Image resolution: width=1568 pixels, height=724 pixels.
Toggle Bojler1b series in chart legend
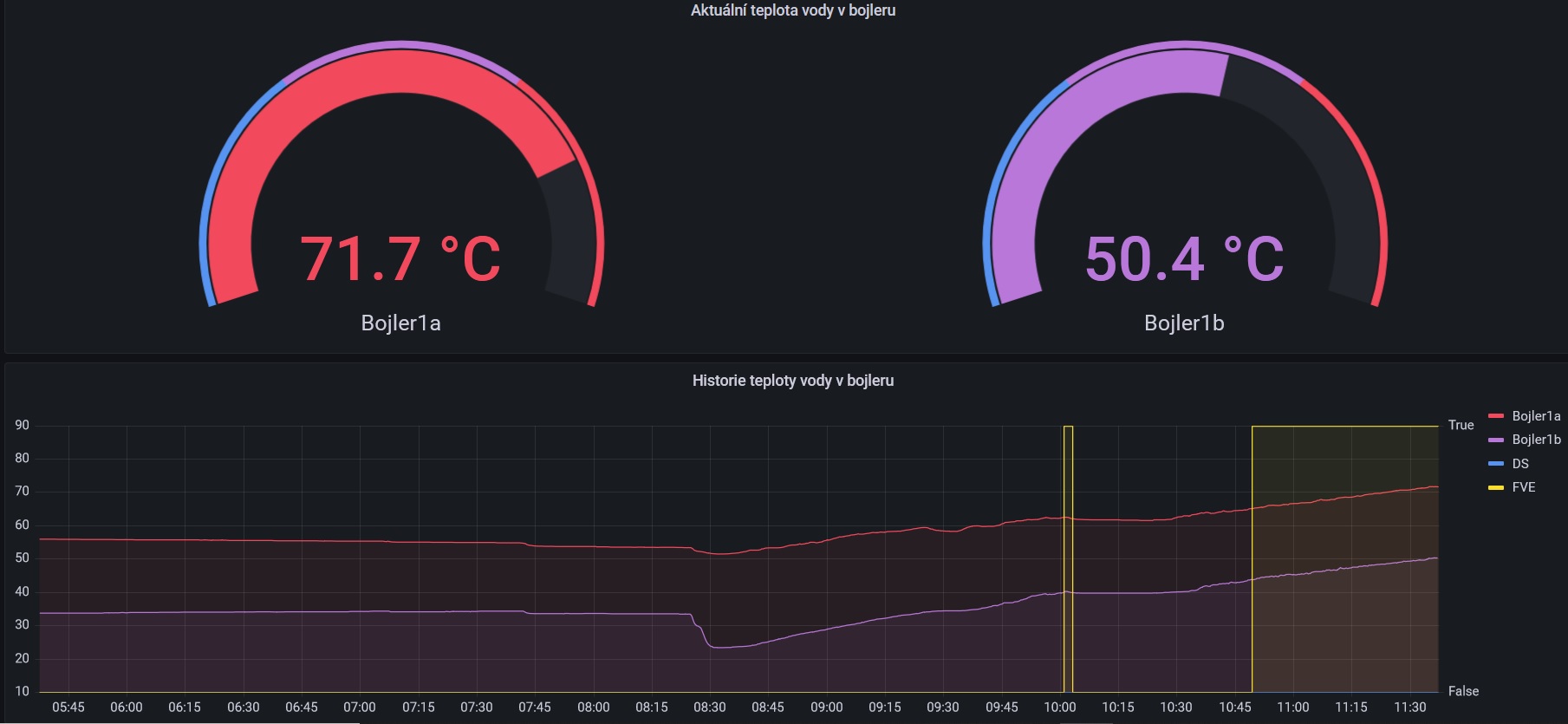pyautogui.click(x=1536, y=440)
